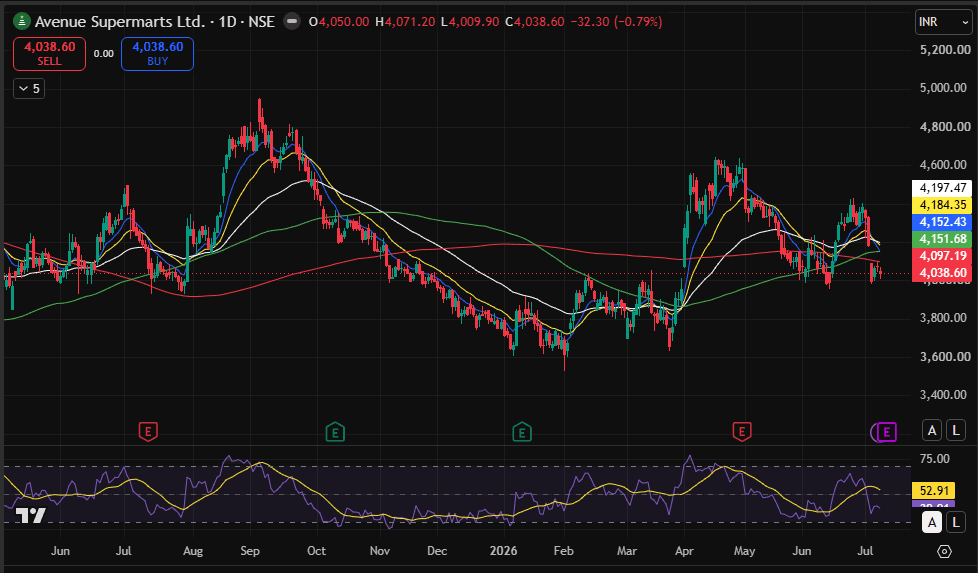This screenshot has height=573, width=978.
Task: Click the blue BUY 4,038.60 button
Action: click(x=157, y=54)
